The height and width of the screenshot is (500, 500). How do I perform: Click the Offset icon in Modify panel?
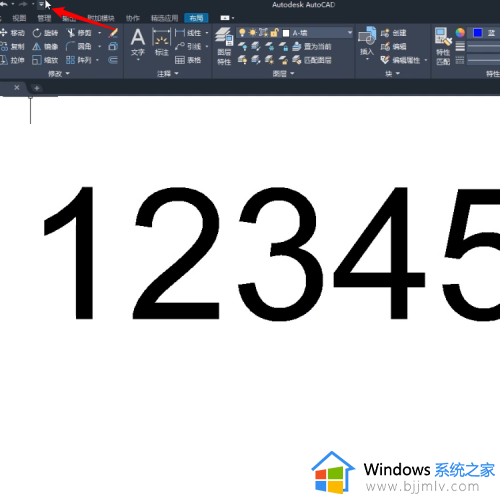tap(113, 60)
